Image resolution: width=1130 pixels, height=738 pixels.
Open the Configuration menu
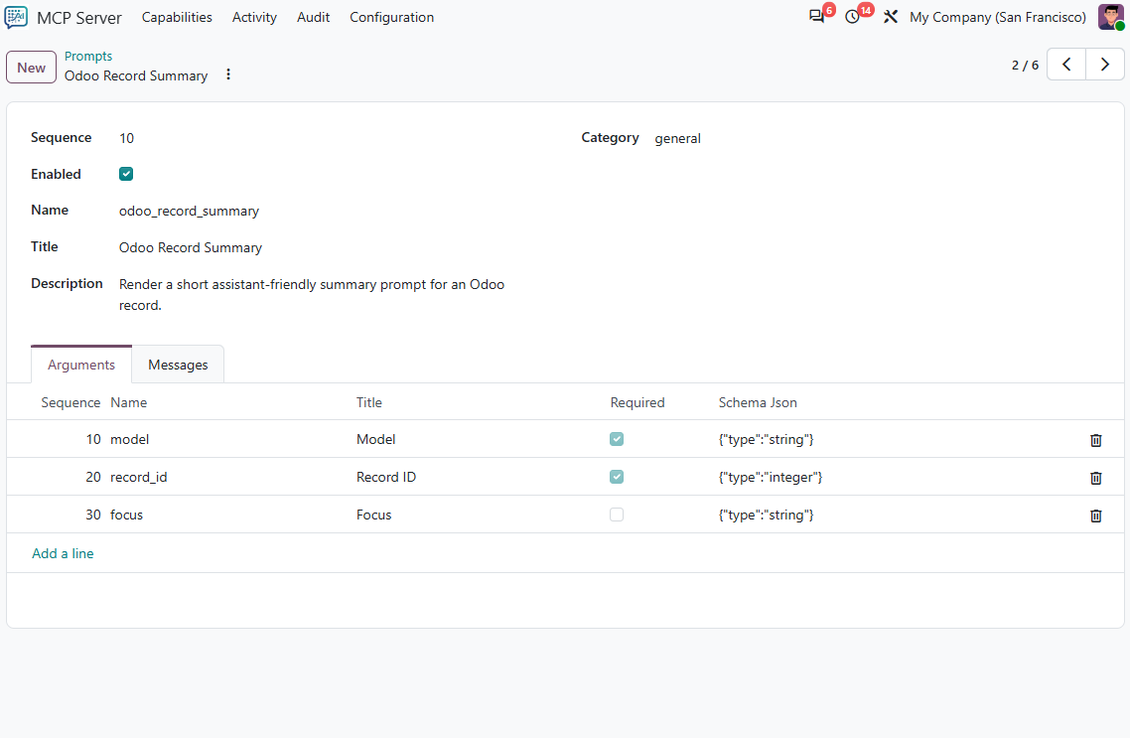pos(392,17)
